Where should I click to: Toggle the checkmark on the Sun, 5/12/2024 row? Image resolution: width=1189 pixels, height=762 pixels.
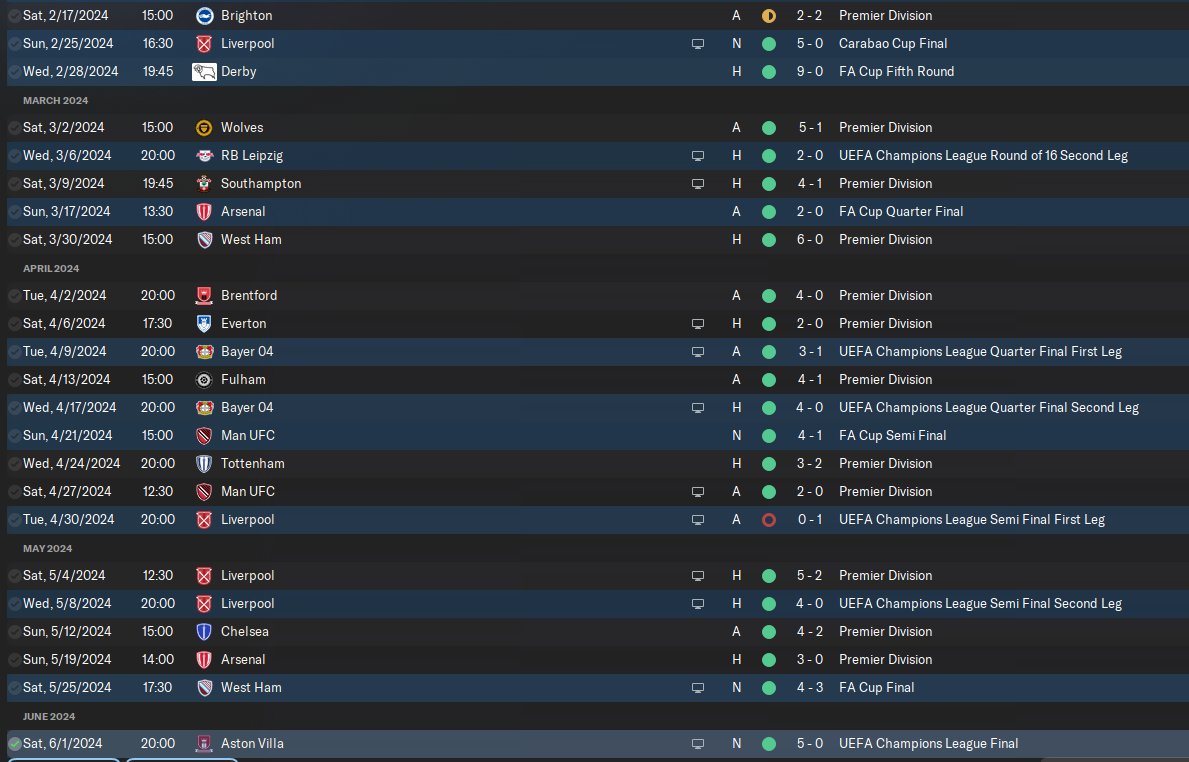(14, 632)
